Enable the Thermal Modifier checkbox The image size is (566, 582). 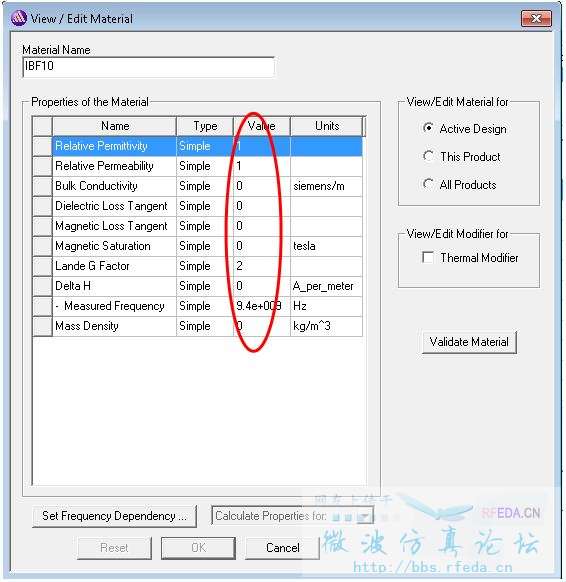(428, 257)
